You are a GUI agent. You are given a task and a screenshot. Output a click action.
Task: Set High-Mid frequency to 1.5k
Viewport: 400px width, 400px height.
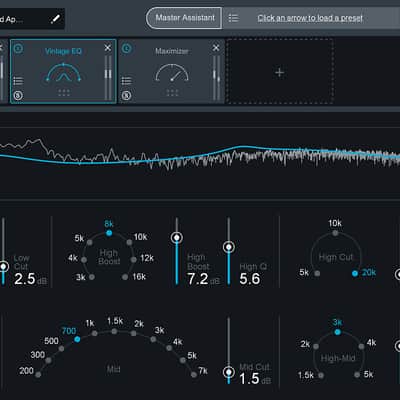tap(321, 375)
